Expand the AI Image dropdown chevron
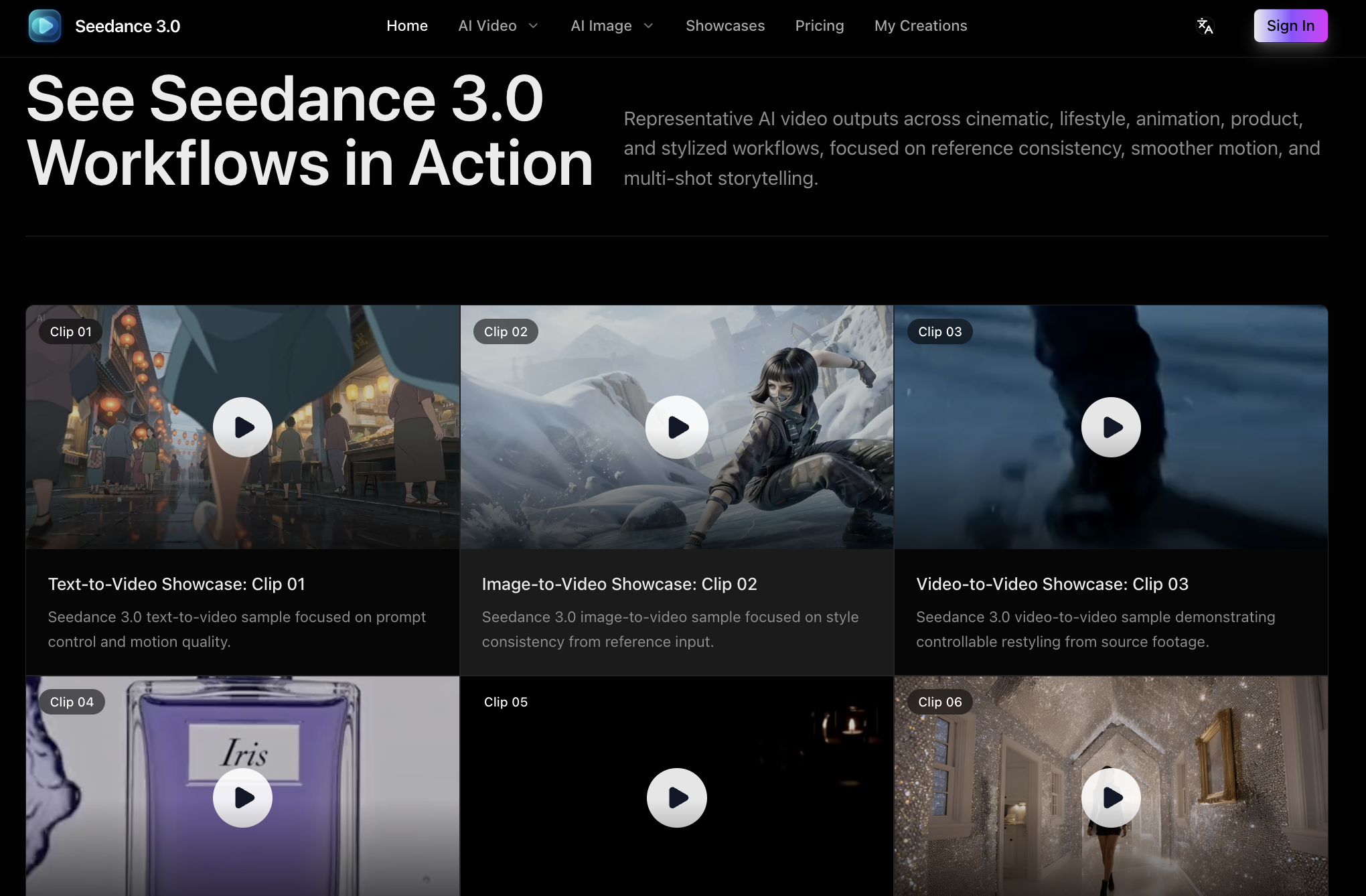Screen dimensions: 1366x896 tap(648, 26)
